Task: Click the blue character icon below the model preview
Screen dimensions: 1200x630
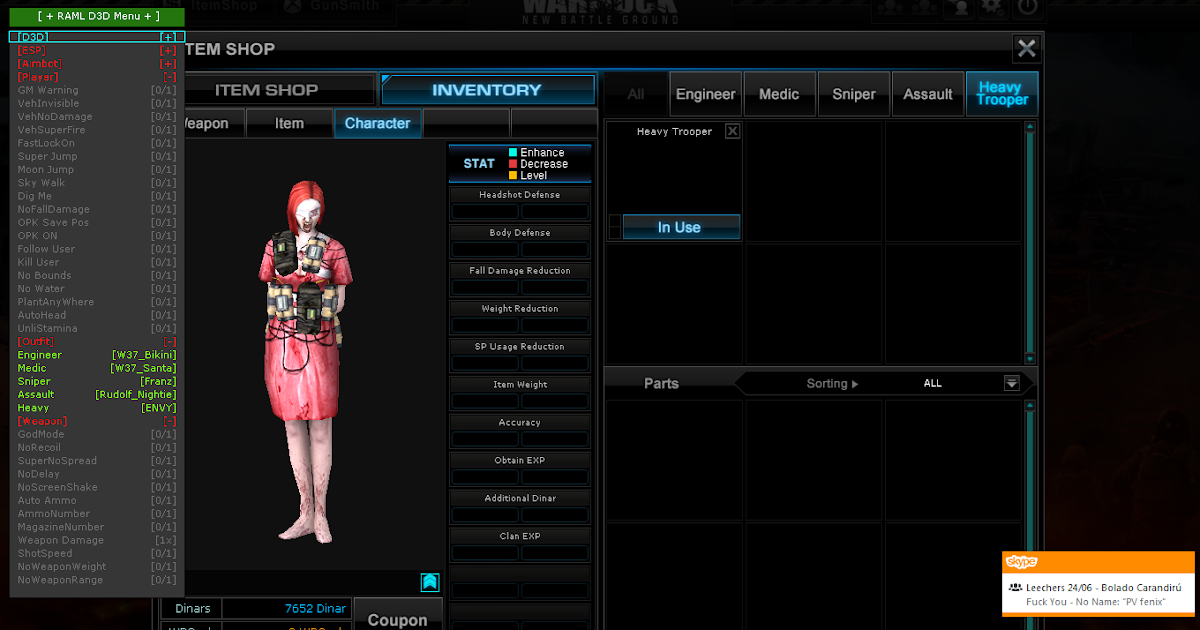Action: click(x=429, y=582)
